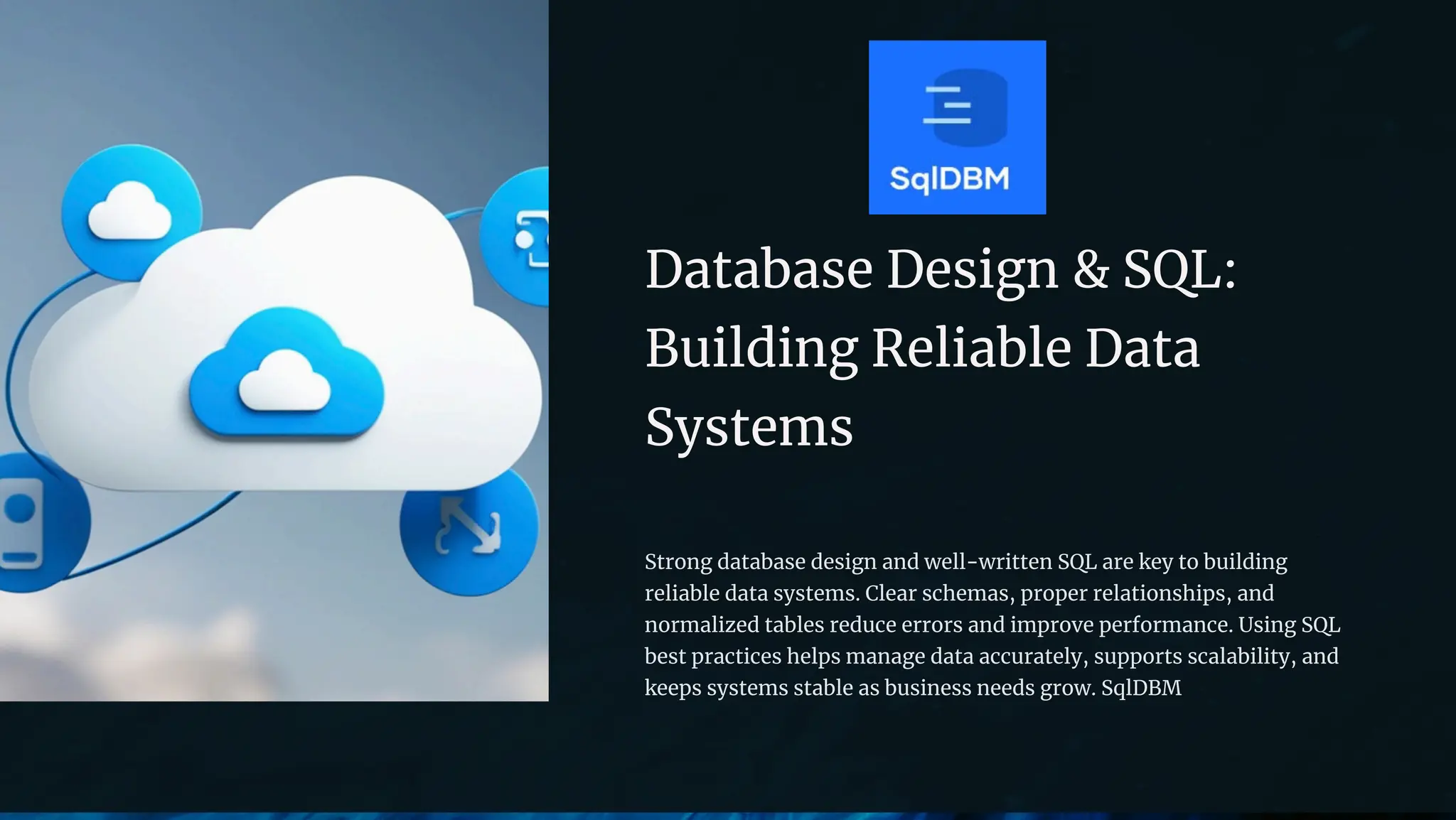The height and width of the screenshot is (820, 1456).
Task: Click the three horizontal lines in the logo
Action: click(x=946, y=105)
